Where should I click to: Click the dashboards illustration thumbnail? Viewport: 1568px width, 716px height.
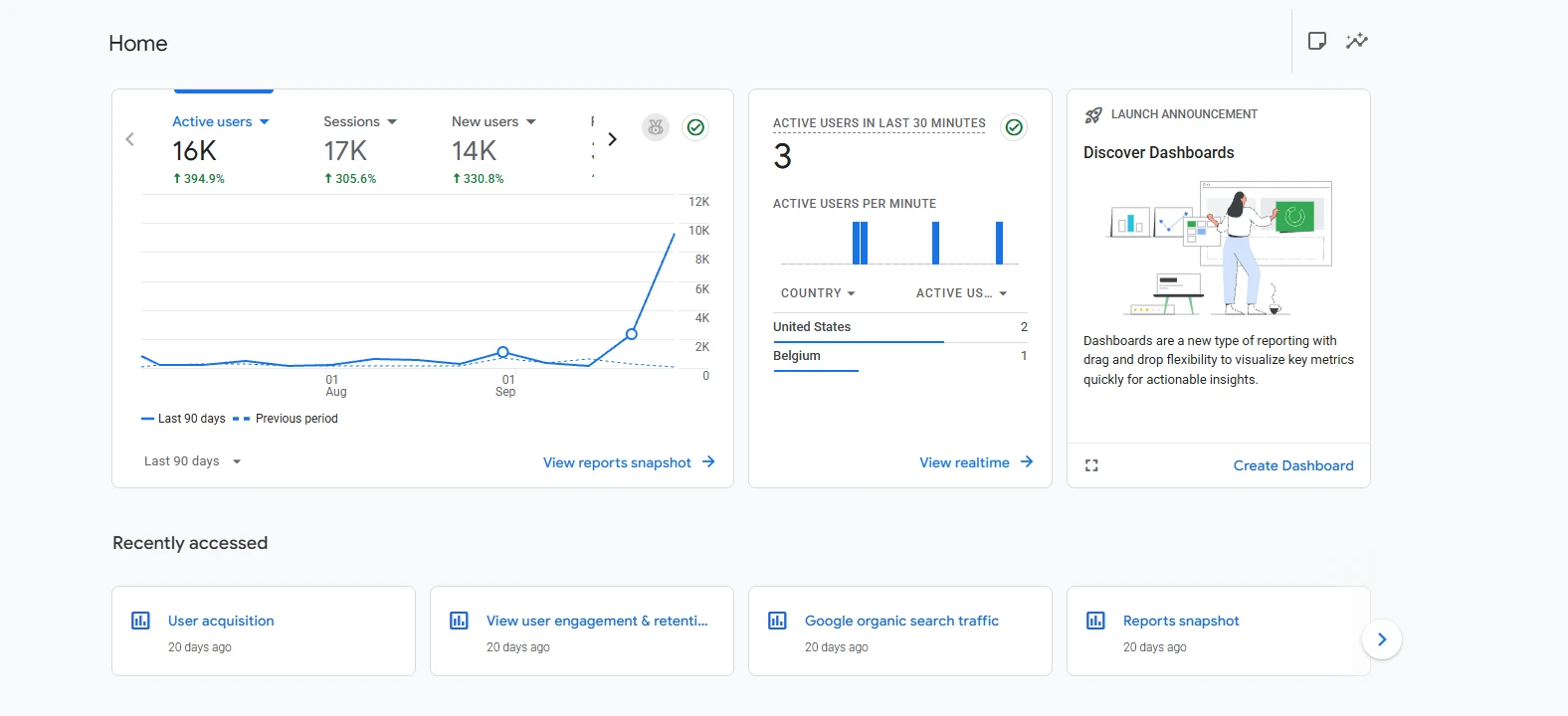click(1219, 249)
